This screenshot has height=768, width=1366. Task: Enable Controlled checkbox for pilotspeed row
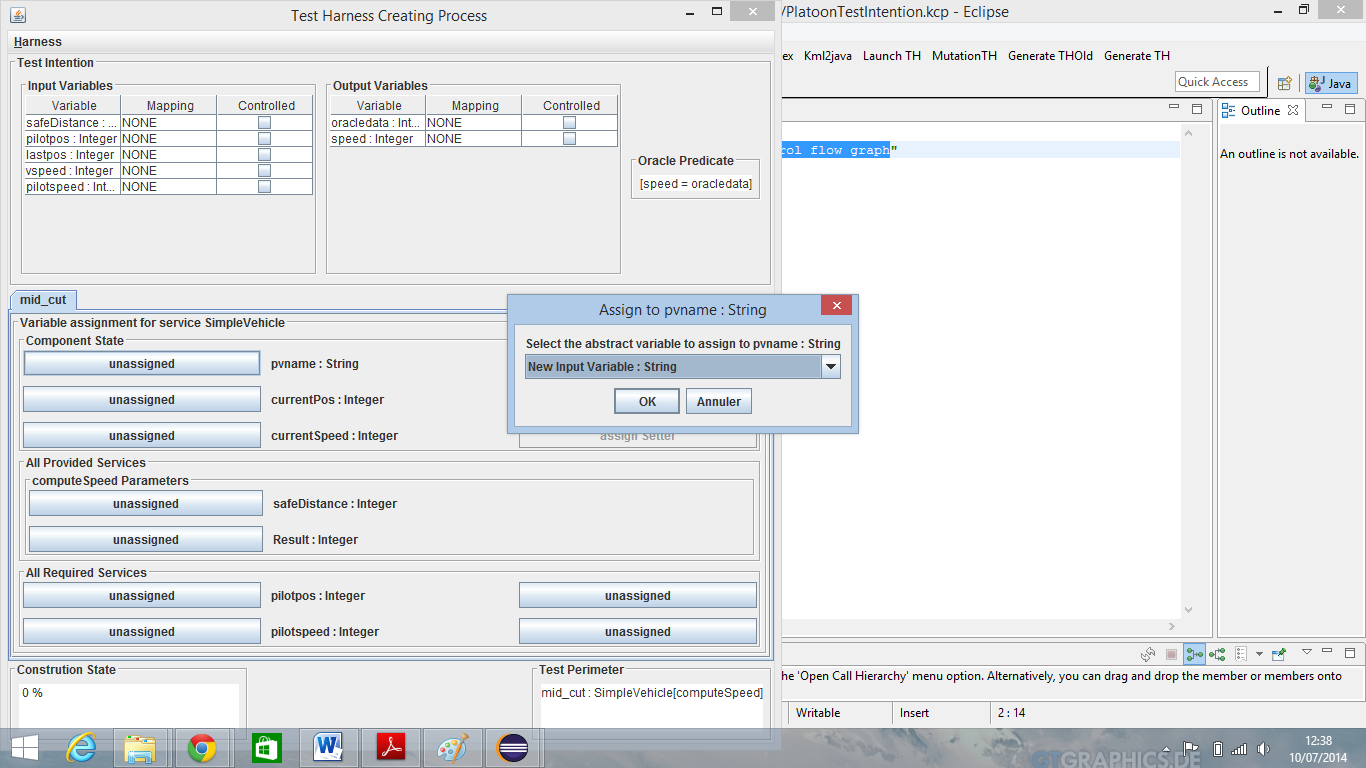[265, 187]
